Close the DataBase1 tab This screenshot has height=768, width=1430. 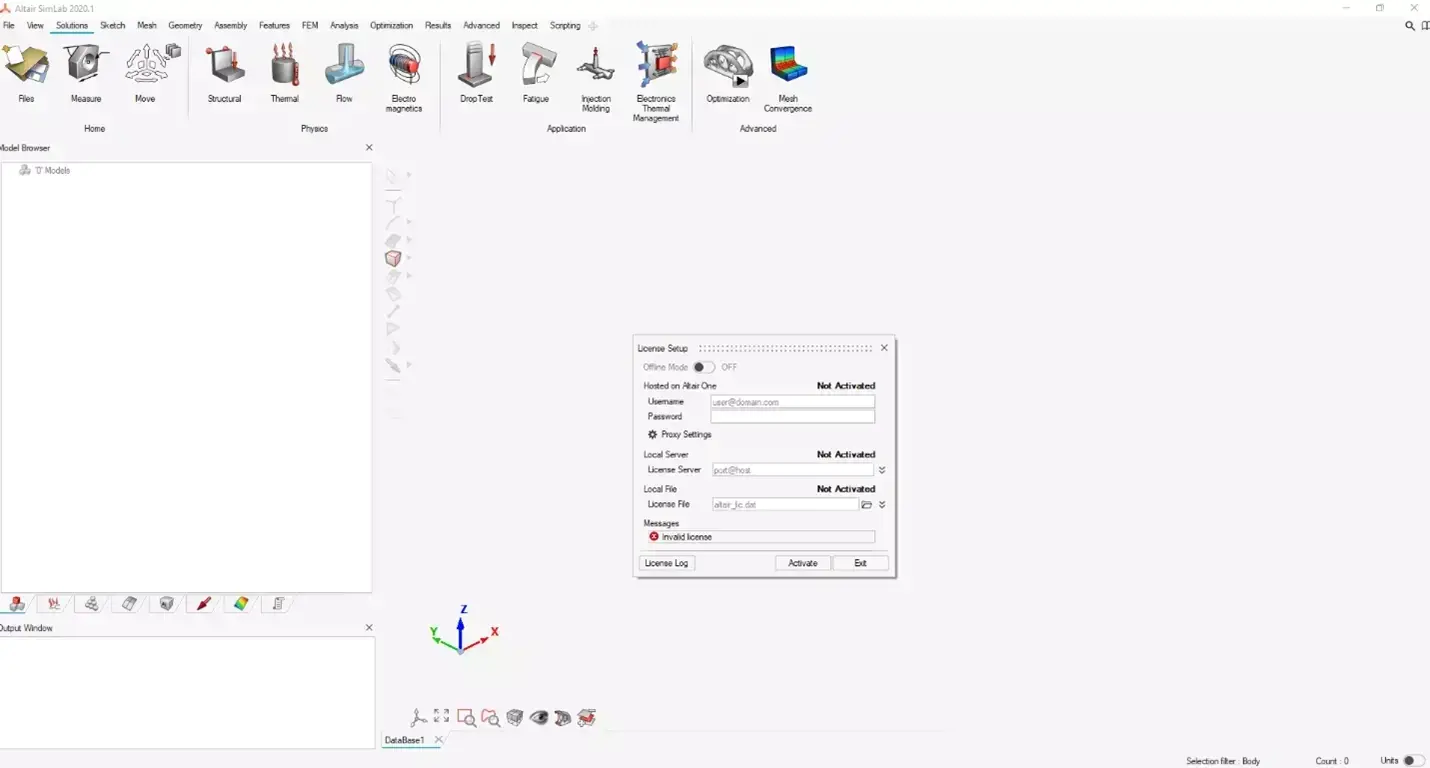438,741
